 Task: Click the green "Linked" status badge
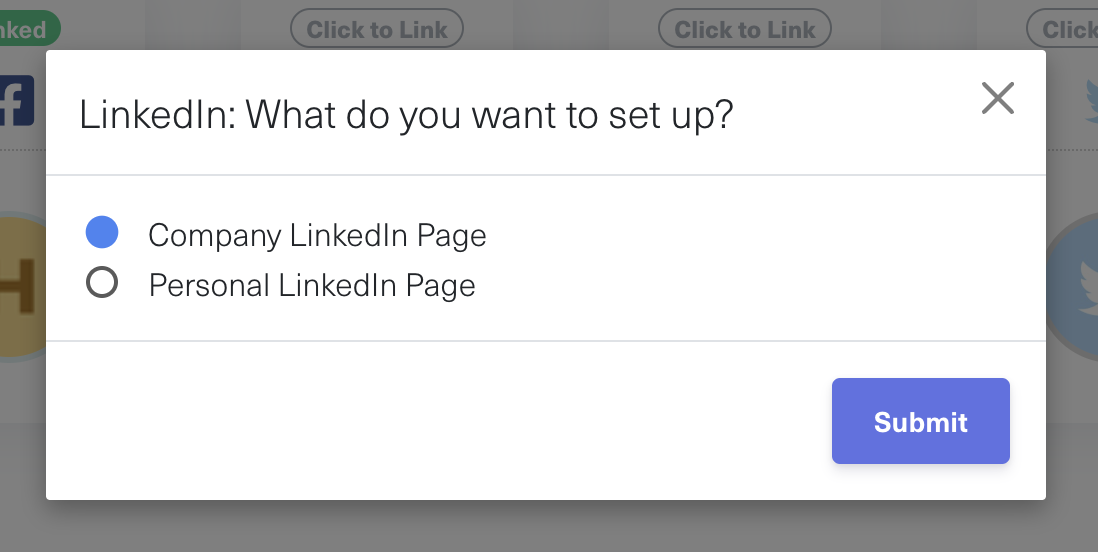[27, 29]
